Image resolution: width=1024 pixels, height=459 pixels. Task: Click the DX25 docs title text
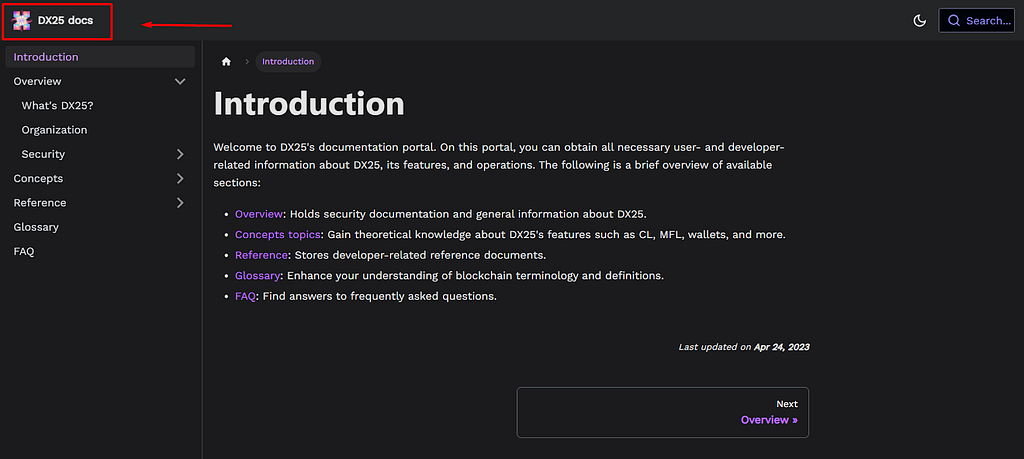click(x=65, y=21)
